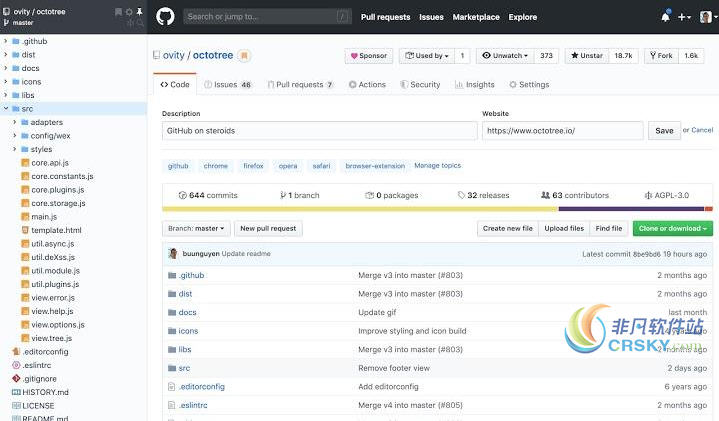Open the notifications bell
The width and height of the screenshot is (719, 421).
click(665, 17)
